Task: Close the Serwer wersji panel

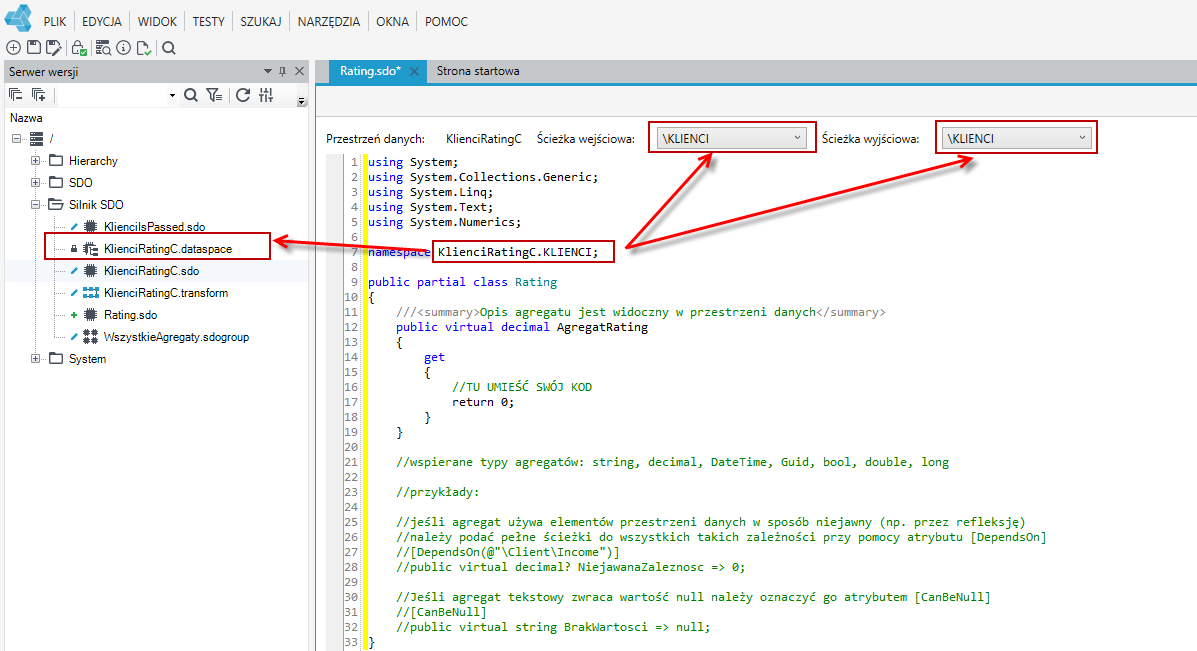Action: point(299,71)
